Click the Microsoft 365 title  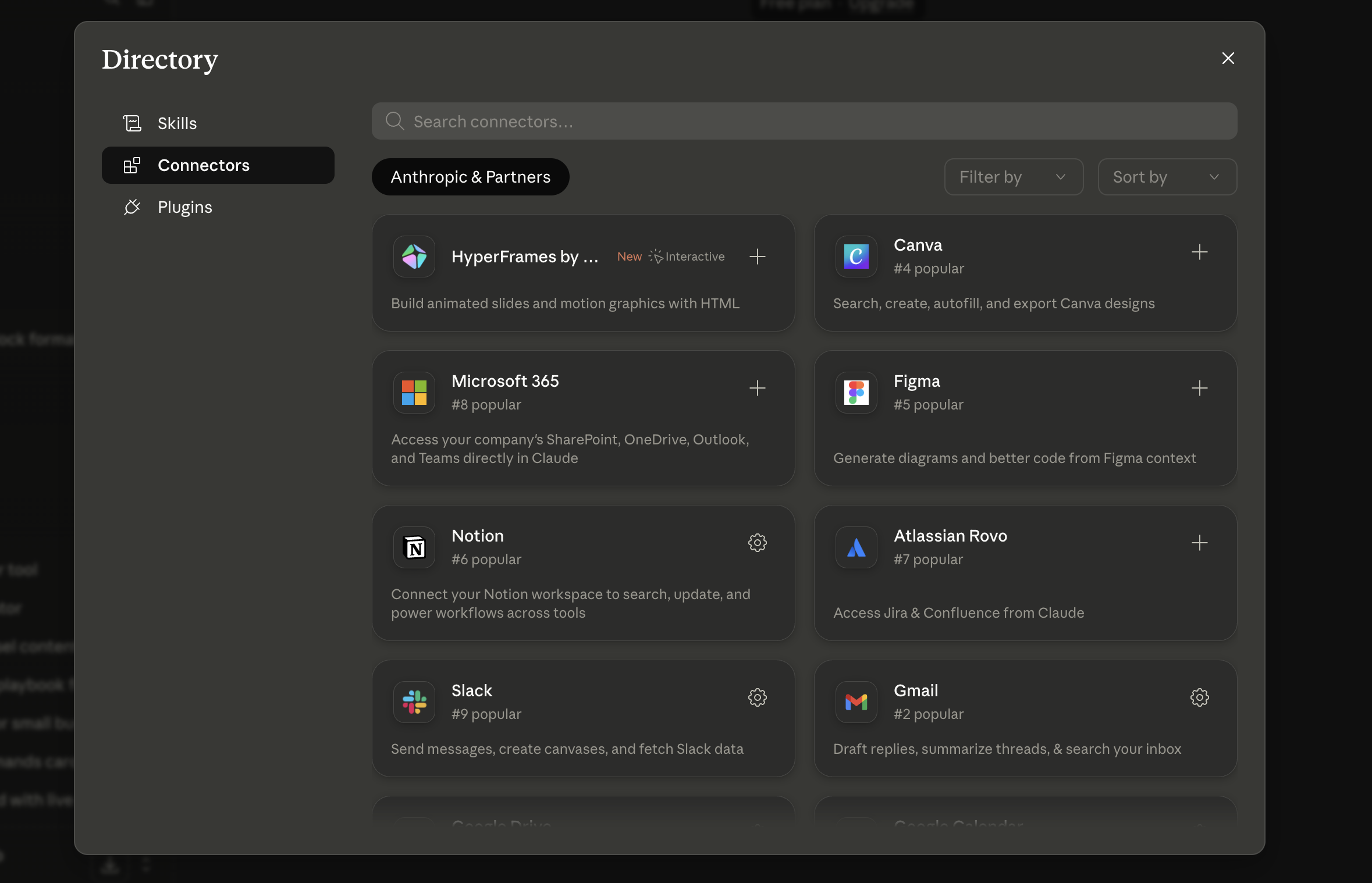pyautogui.click(x=505, y=381)
